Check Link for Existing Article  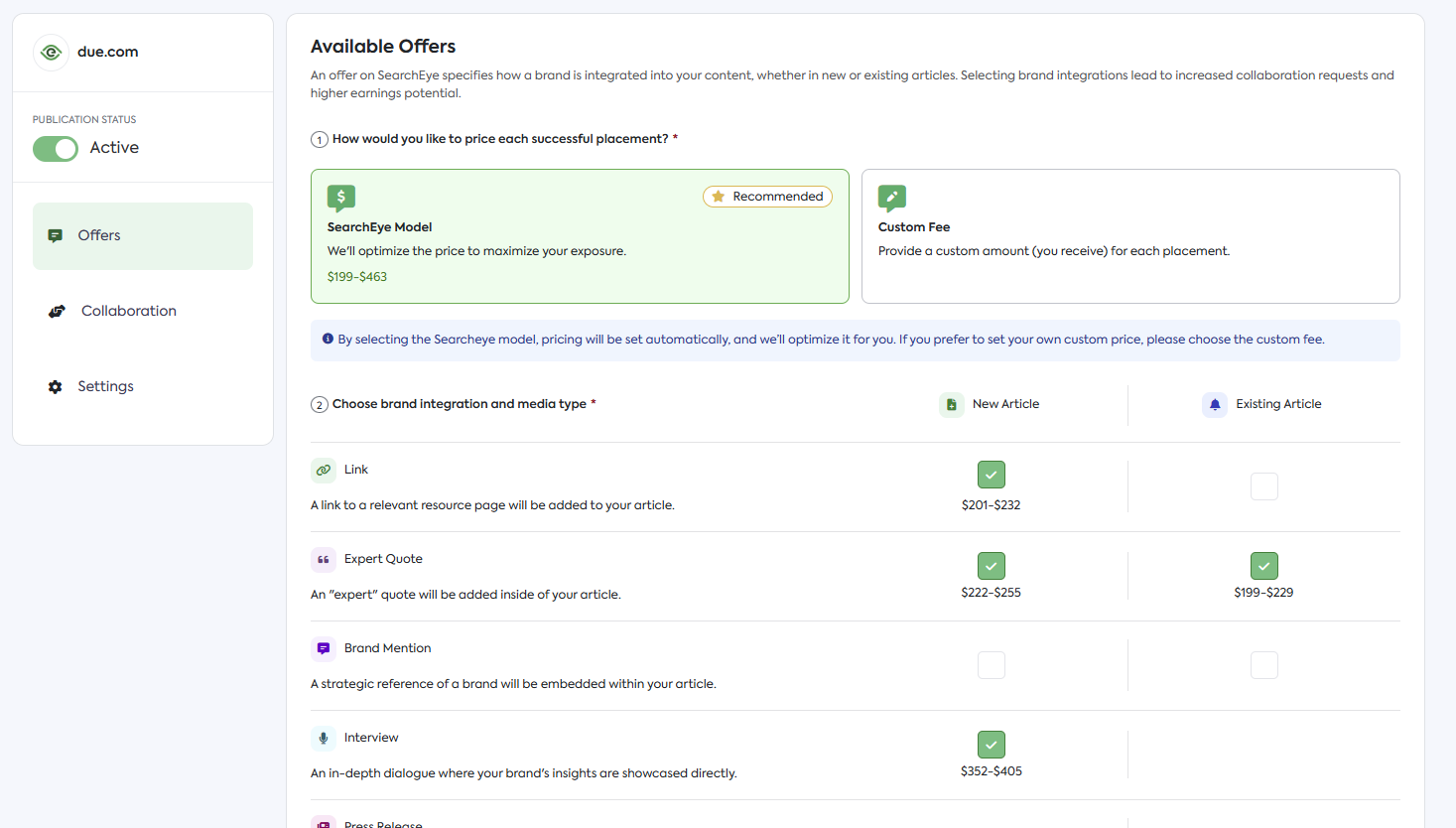coord(1264,486)
